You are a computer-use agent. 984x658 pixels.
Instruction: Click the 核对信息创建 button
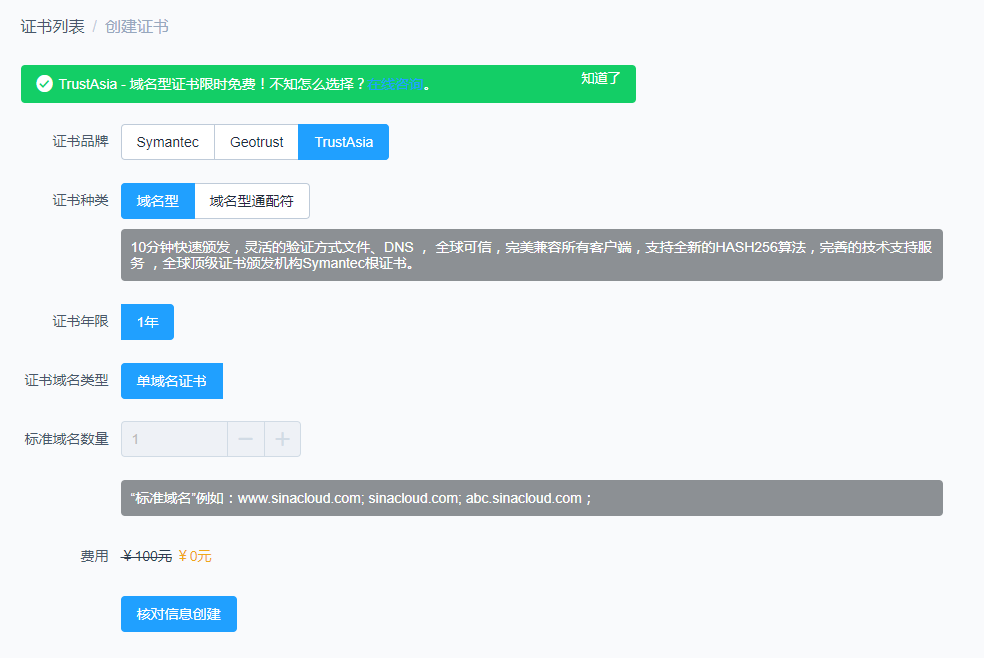(x=179, y=614)
